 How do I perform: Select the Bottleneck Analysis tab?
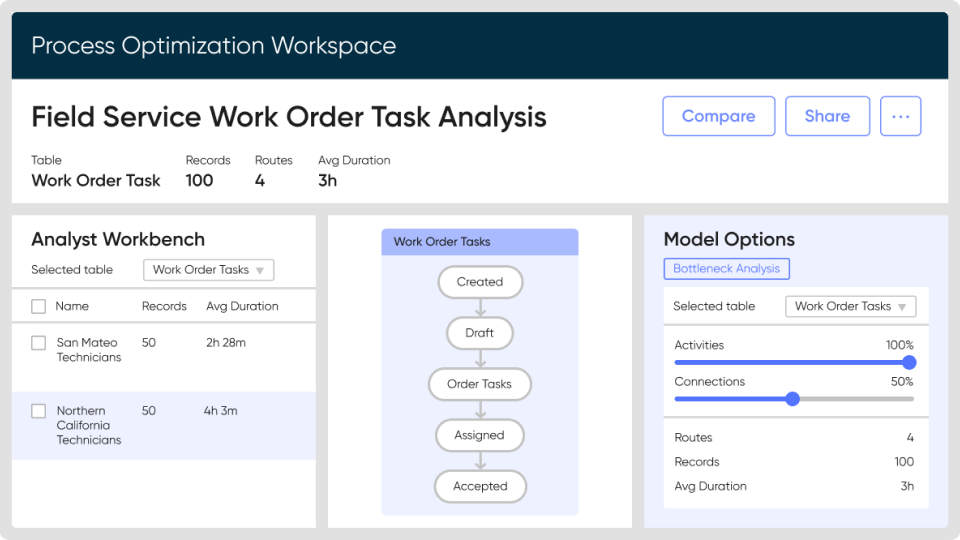click(x=726, y=269)
